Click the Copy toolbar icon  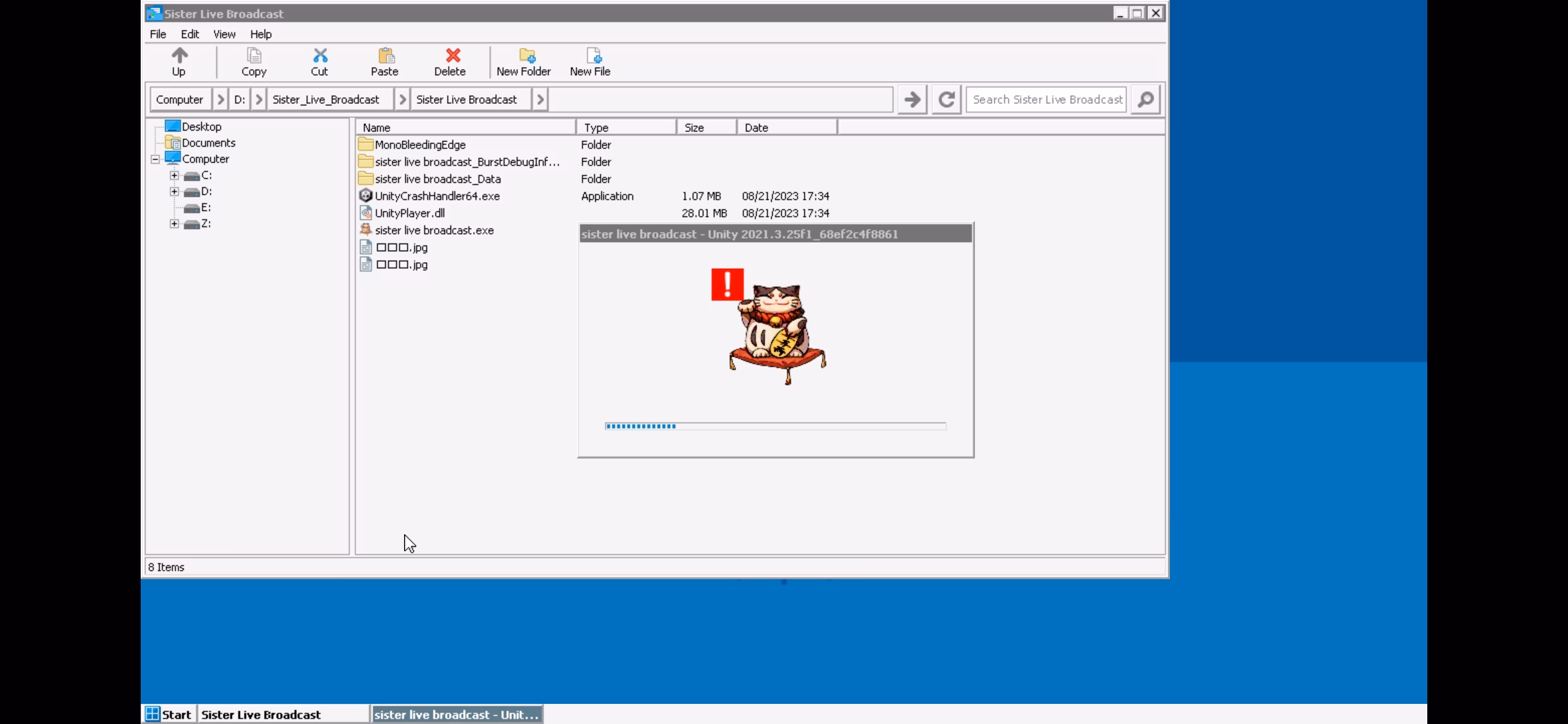[253, 56]
